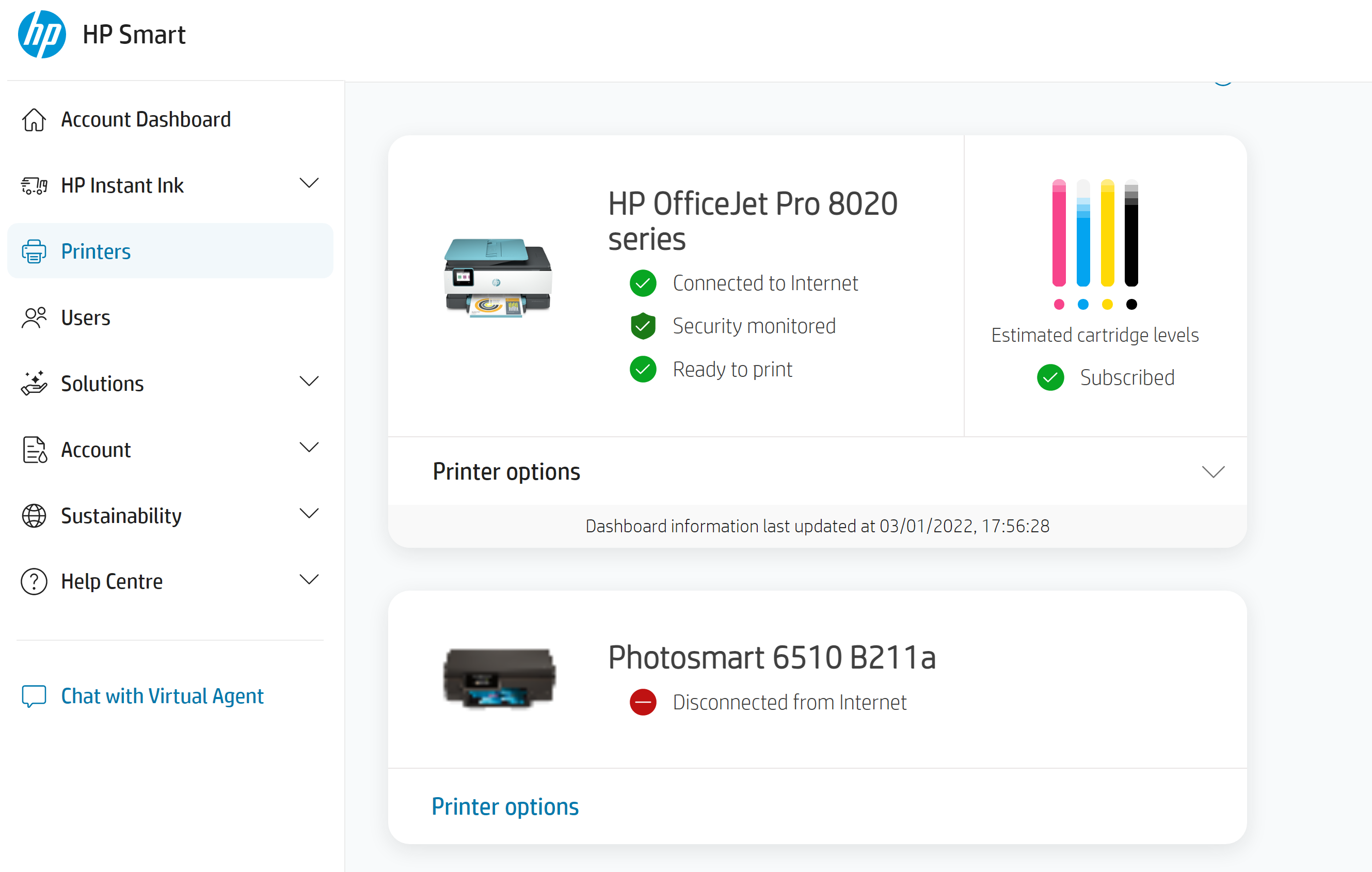Click the magenta ink level bar

pos(1059,233)
